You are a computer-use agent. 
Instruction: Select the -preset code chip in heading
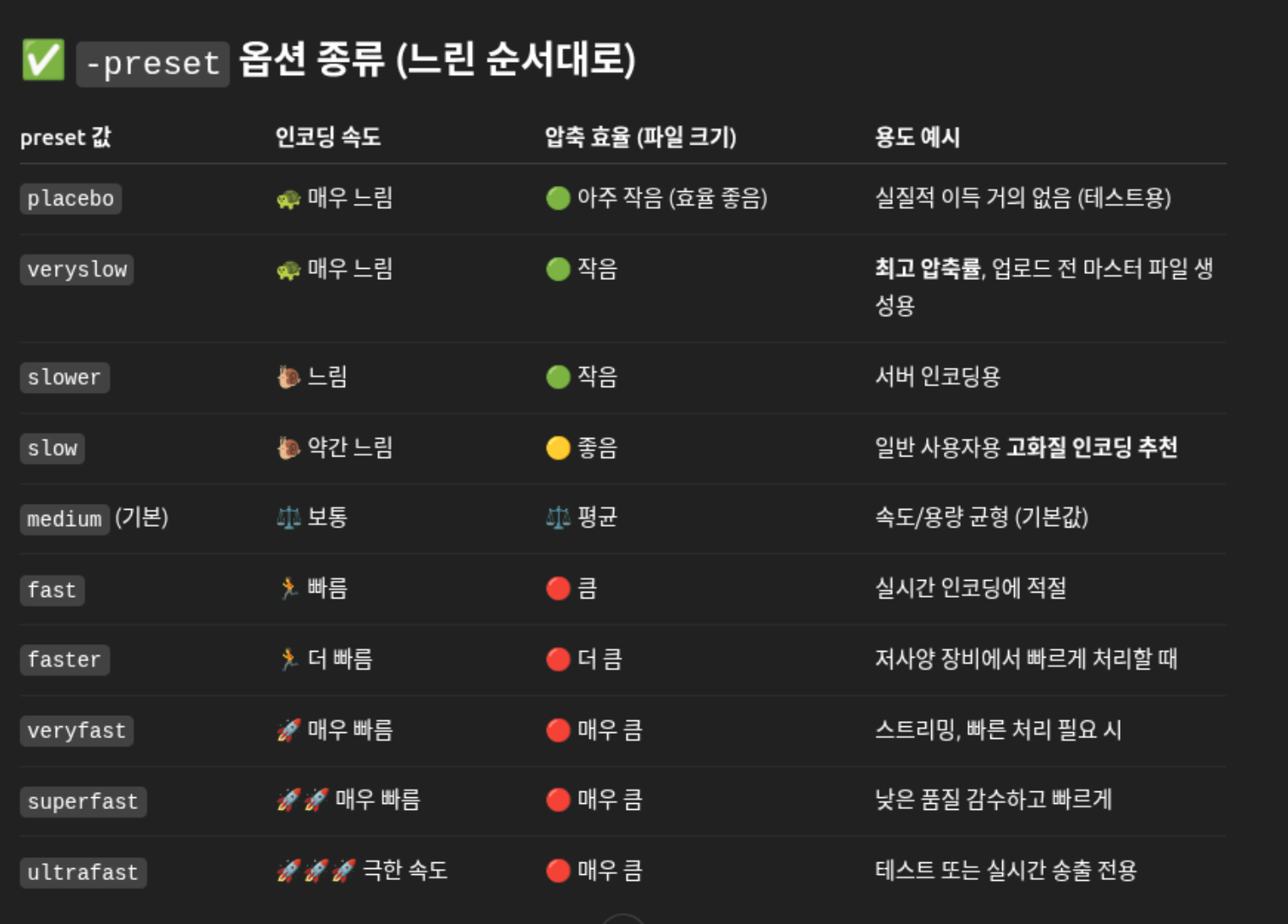(x=153, y=64)
